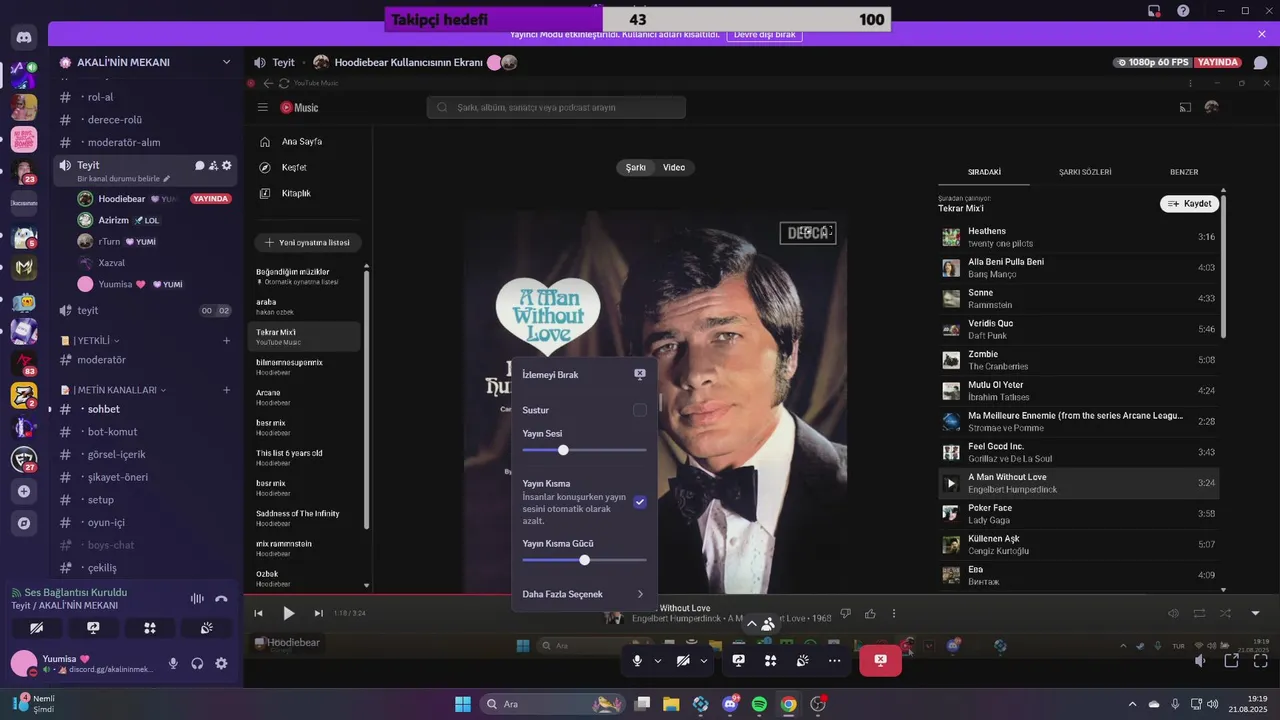Start an activity from voice panel
The width and height of the screenshot is (1280, 720).
[150, 628]
